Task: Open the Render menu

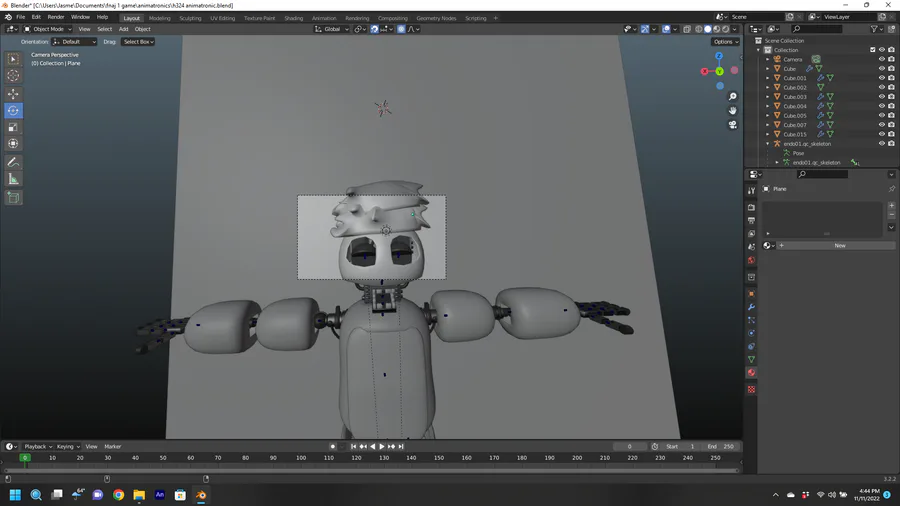Action: click(x=56, y=17)
